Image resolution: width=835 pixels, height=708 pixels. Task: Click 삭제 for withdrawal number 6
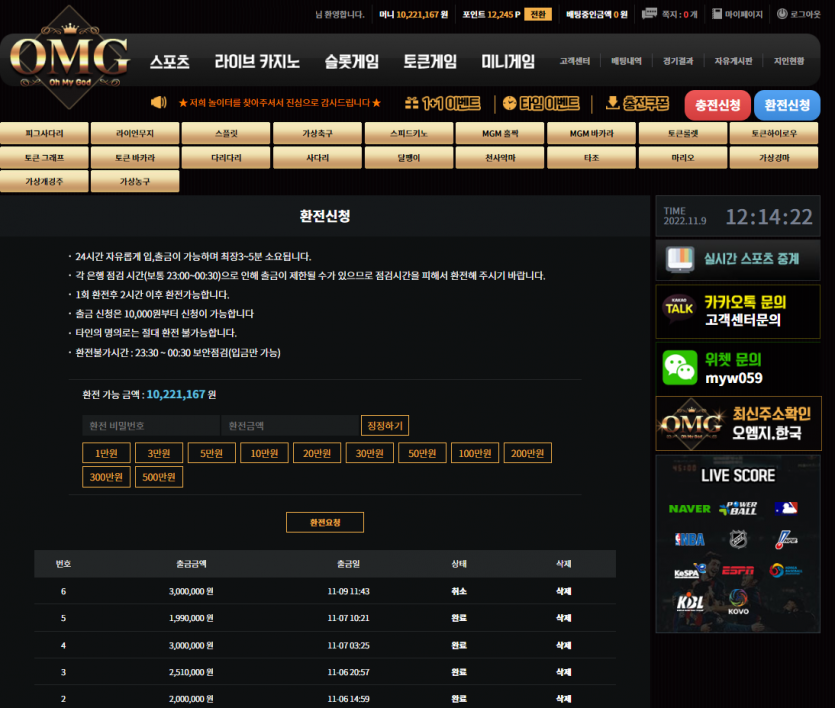(x=563, y=591)
